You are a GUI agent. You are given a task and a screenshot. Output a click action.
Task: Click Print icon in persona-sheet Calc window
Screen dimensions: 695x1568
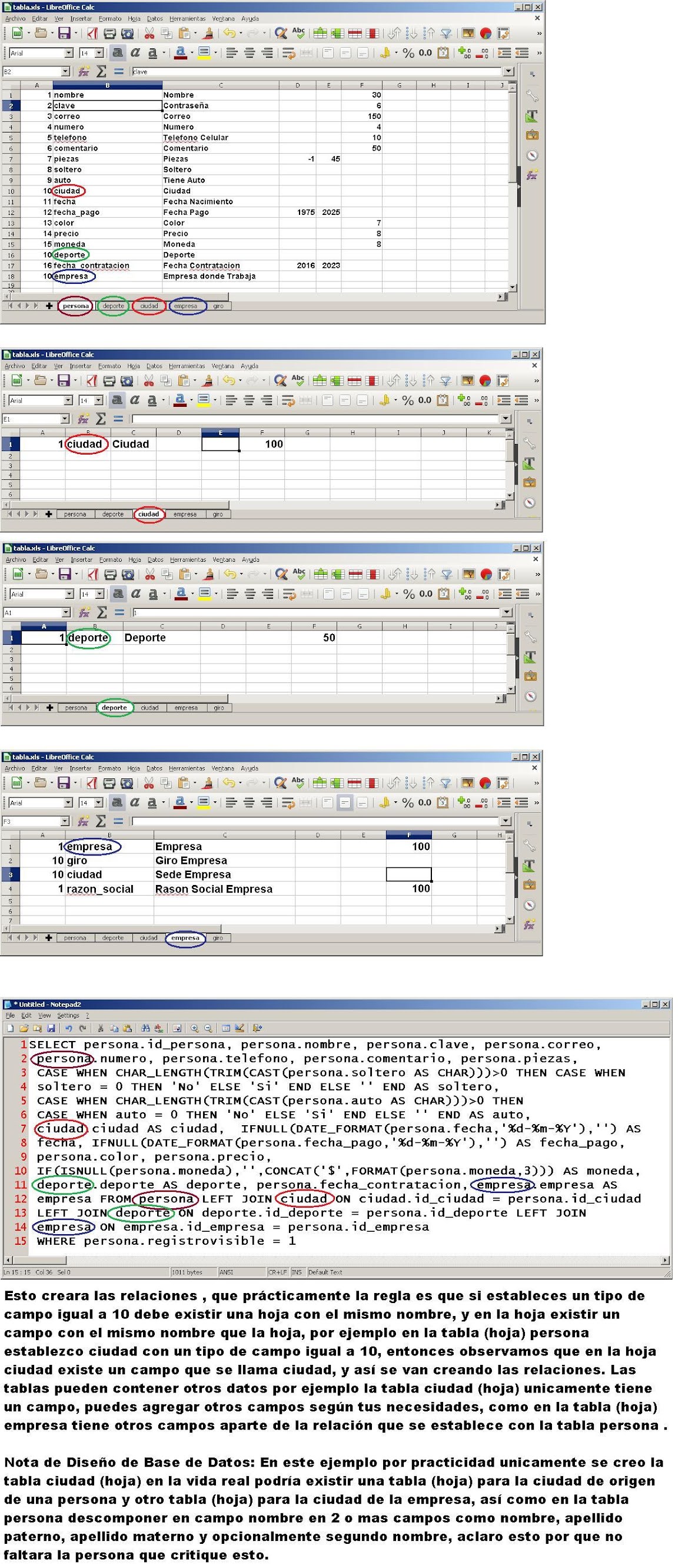(109, 34)
